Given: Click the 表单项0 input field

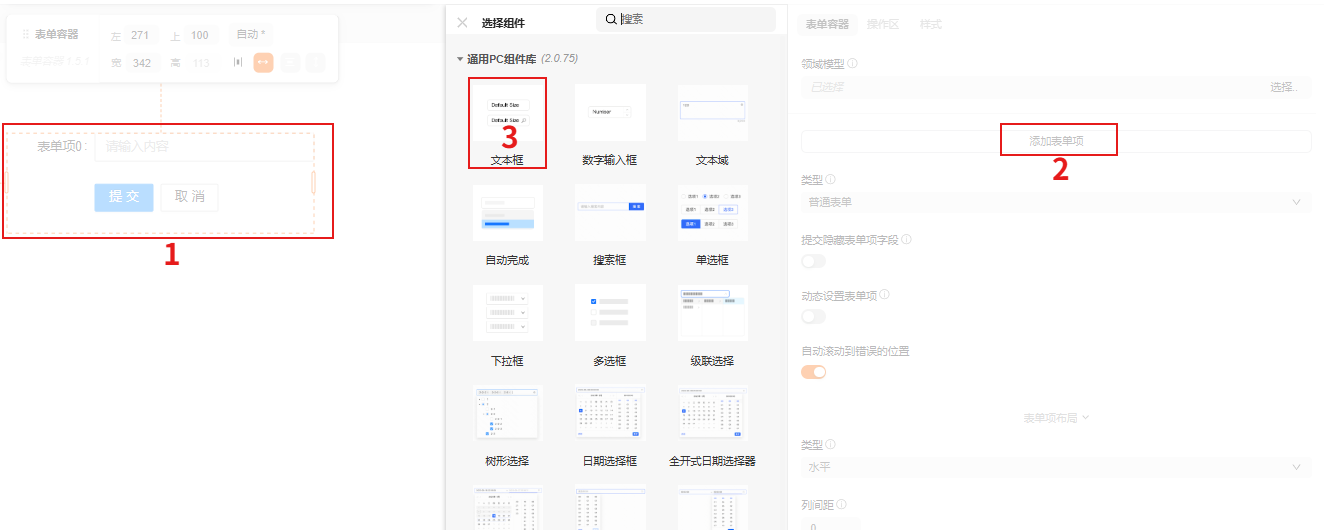Looking at the screenshot, I should coord(204,147).
